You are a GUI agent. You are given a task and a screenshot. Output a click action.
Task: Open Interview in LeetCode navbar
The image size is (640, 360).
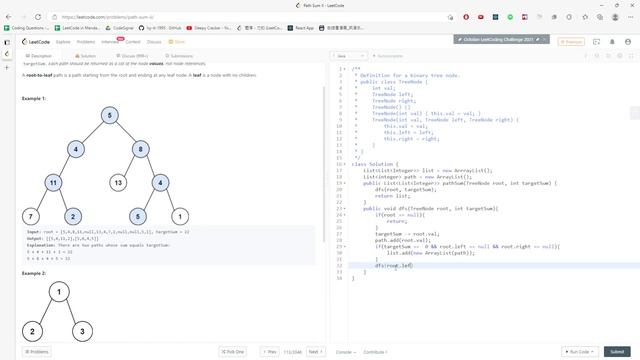click(109, 42)
